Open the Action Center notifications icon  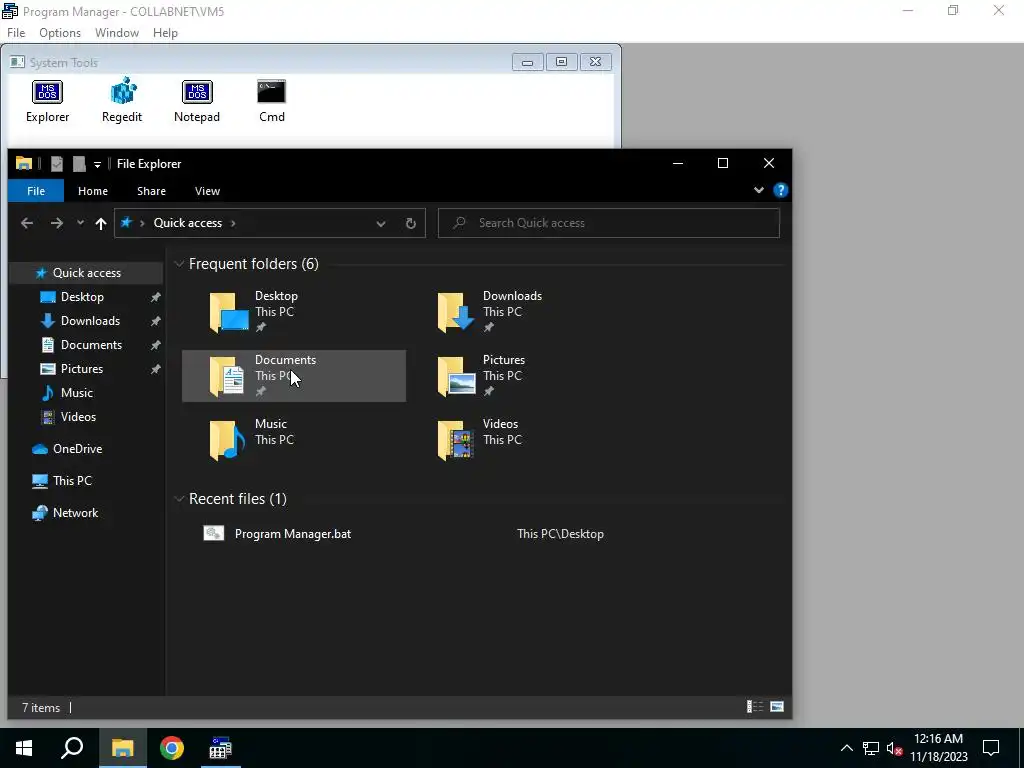(991, 748)
